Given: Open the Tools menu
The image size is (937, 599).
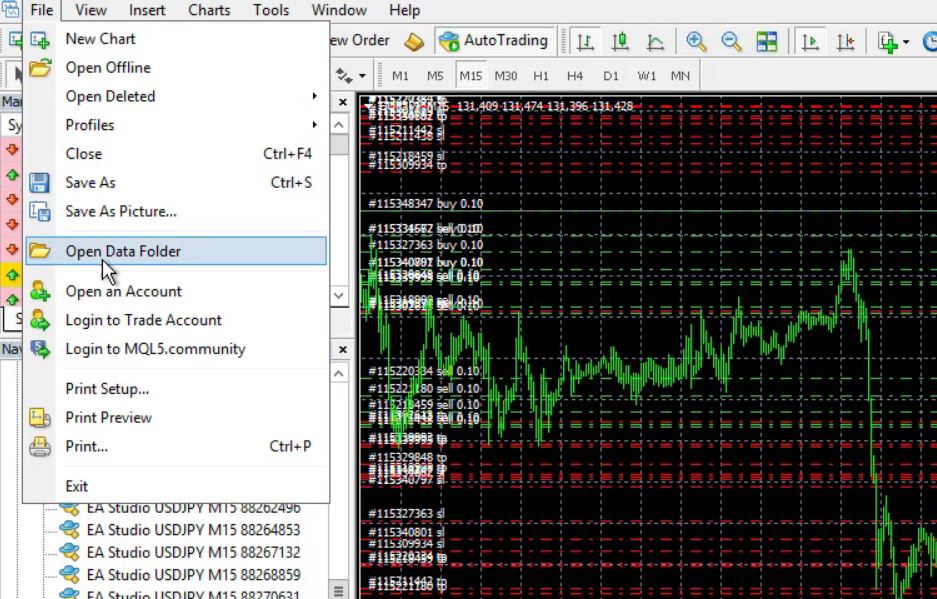Looking at the screenshot, I should (x=271, y=10).
